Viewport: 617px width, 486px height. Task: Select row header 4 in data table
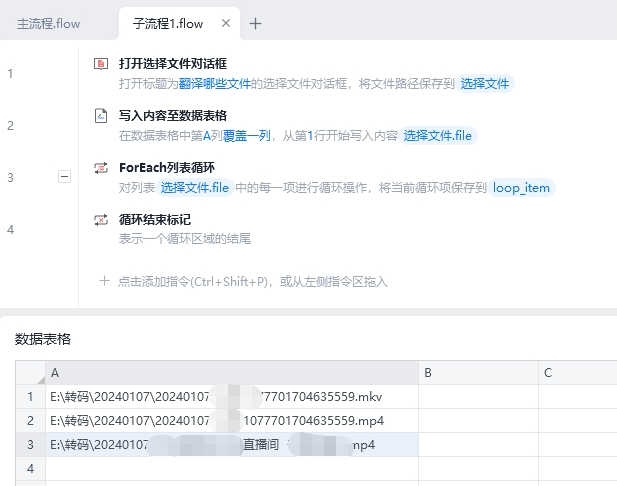(31, 469)
